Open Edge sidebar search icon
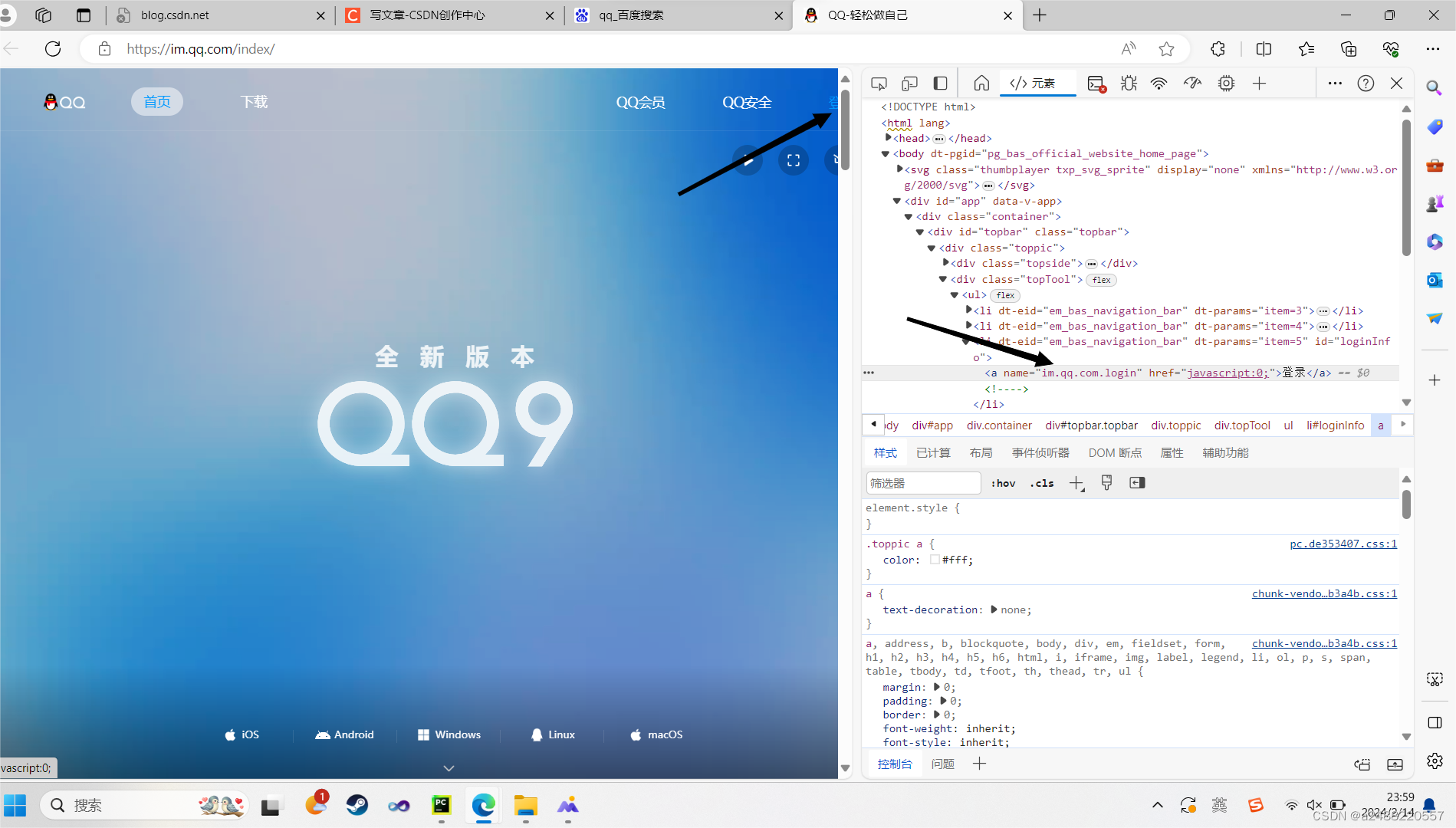1456x828 pixels. coord(1434,87)
